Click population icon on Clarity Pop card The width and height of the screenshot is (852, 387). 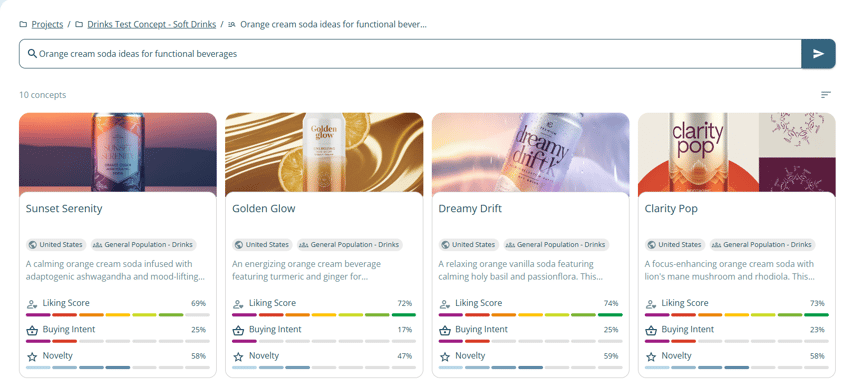pyautogui.click(x=717, y=245)
